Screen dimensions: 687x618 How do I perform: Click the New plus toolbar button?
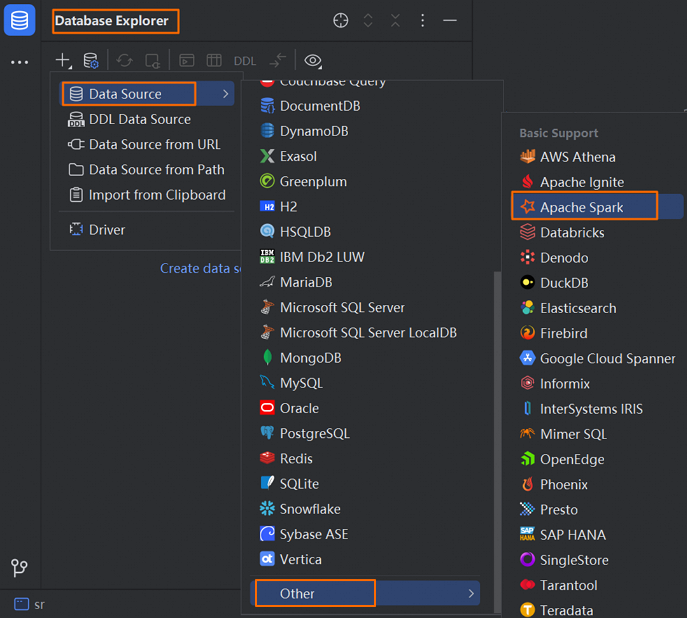click(63, 60)
